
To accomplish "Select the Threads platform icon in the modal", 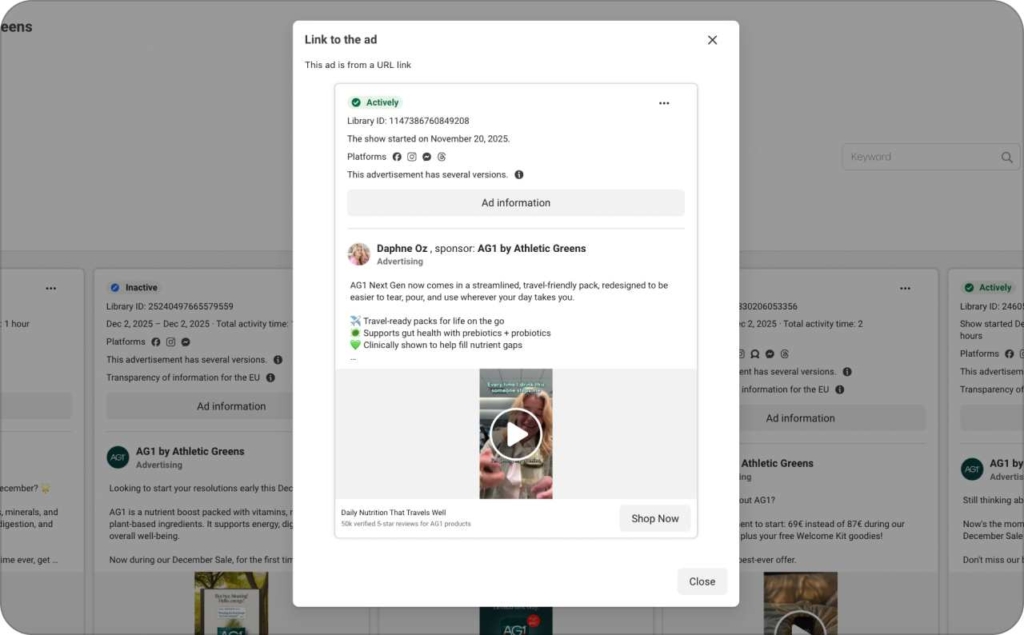I will pos(442,156).
